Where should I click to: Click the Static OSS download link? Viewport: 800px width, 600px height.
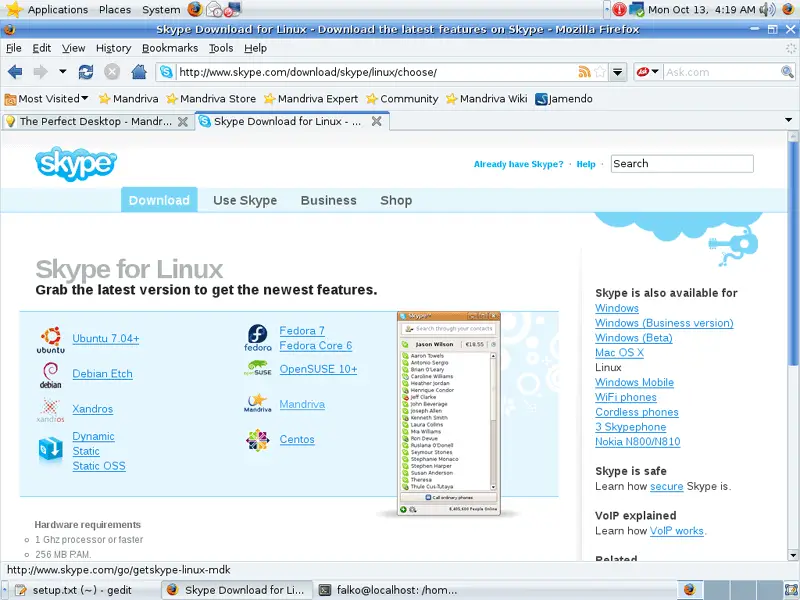click(99, 466)
